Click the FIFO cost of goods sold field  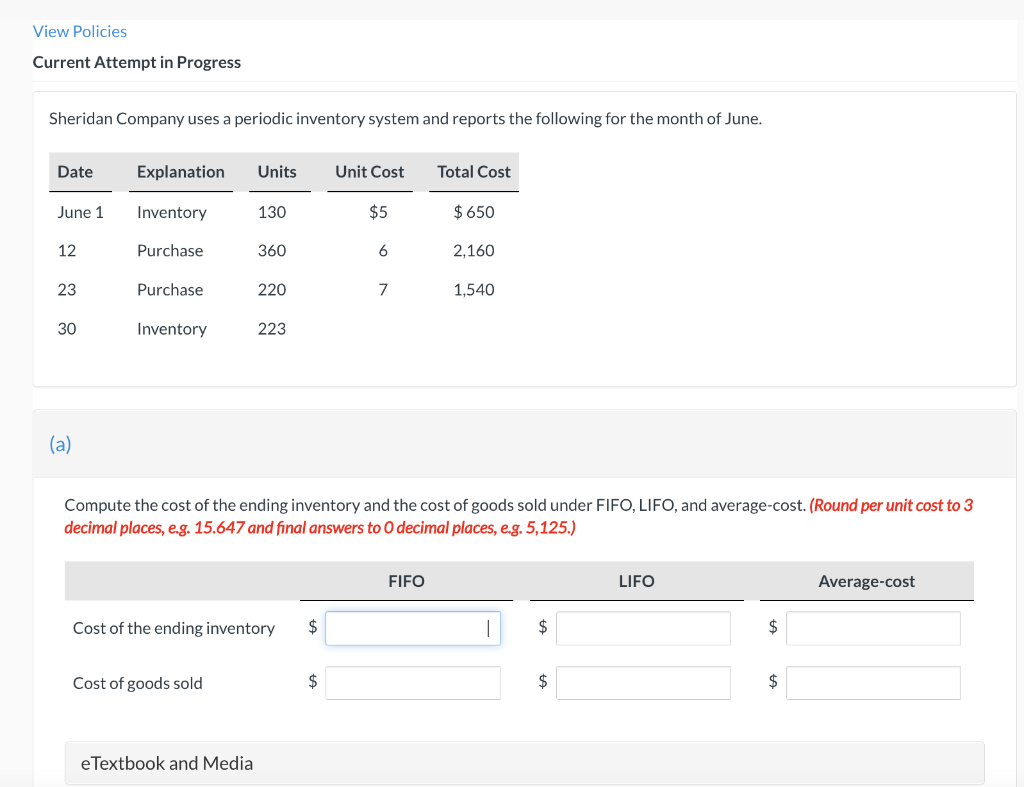coord(413,683)
